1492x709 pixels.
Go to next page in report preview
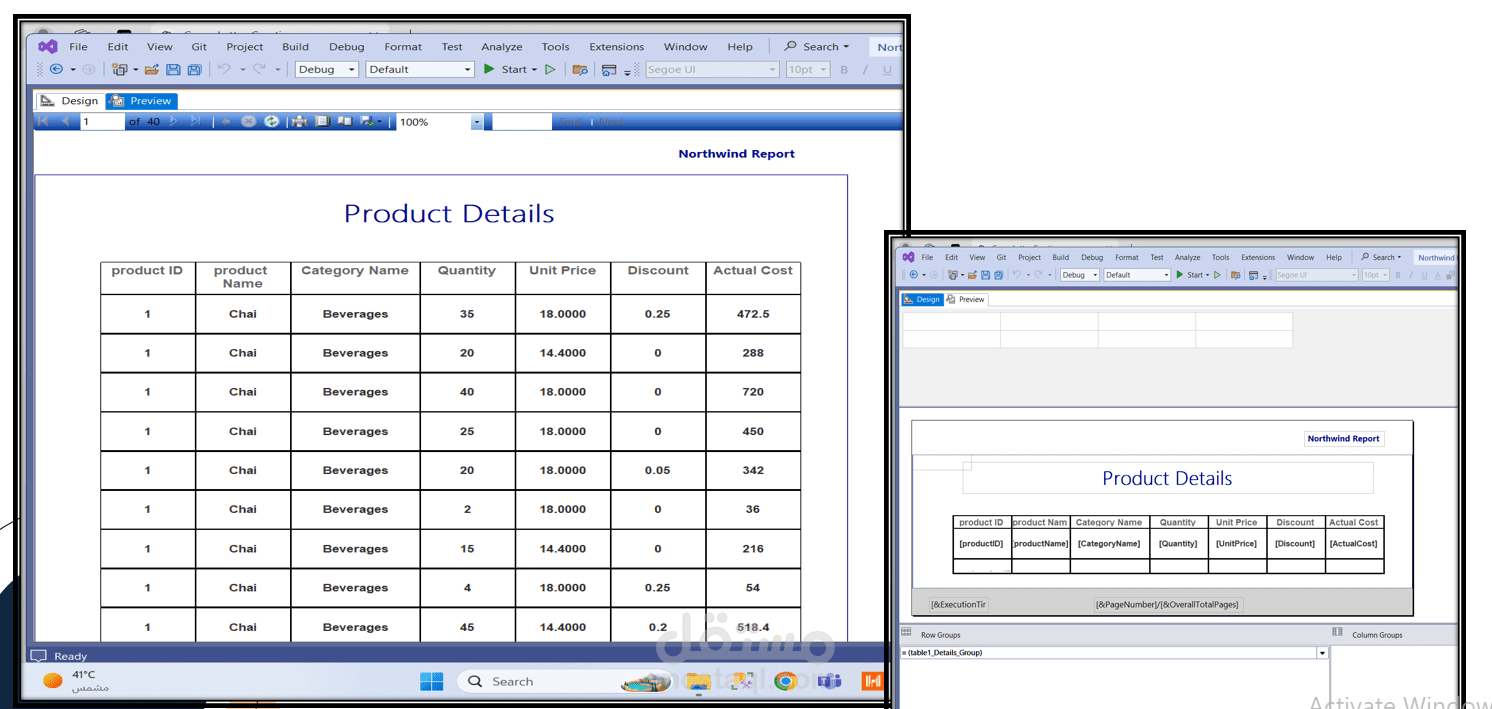pos(174,121)
